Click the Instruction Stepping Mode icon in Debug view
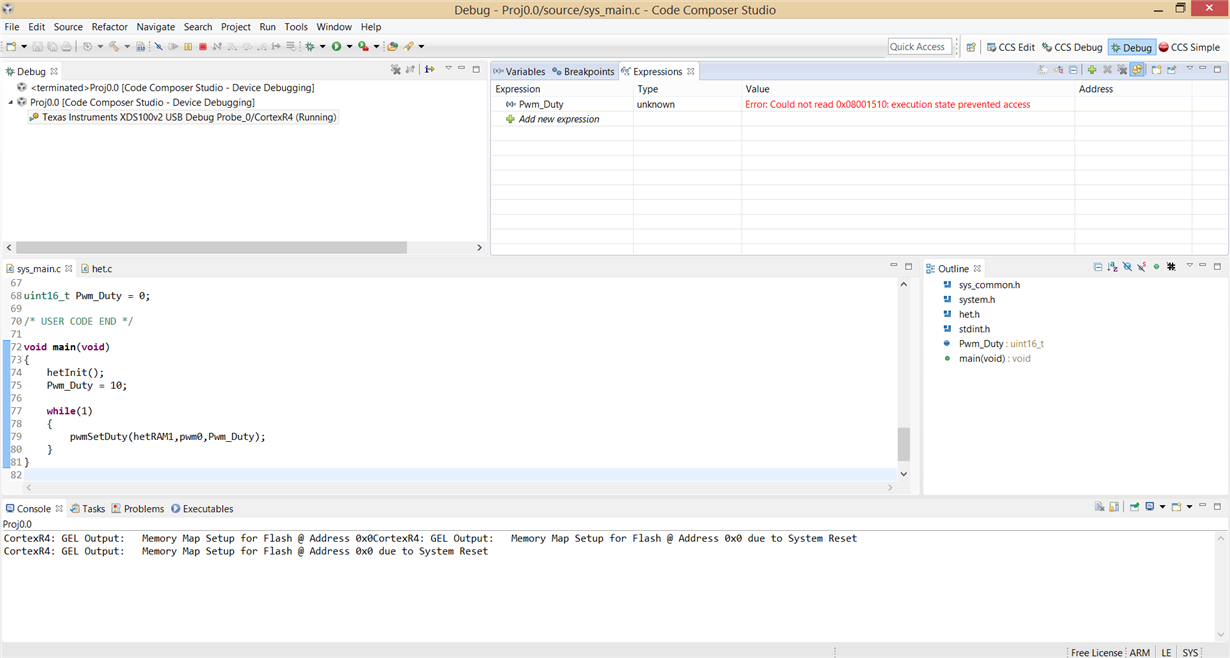1230x658 pixels. [x=429, y=70]
